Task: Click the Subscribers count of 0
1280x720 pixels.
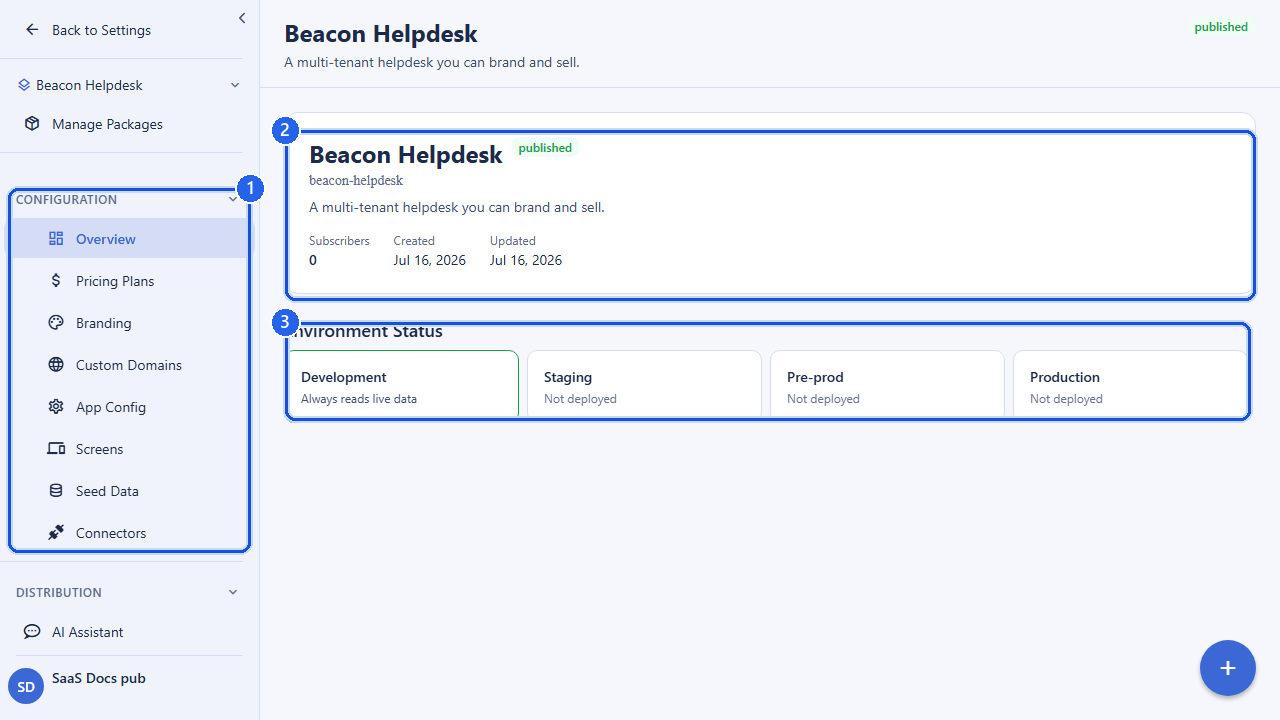Action: (313, 260)
